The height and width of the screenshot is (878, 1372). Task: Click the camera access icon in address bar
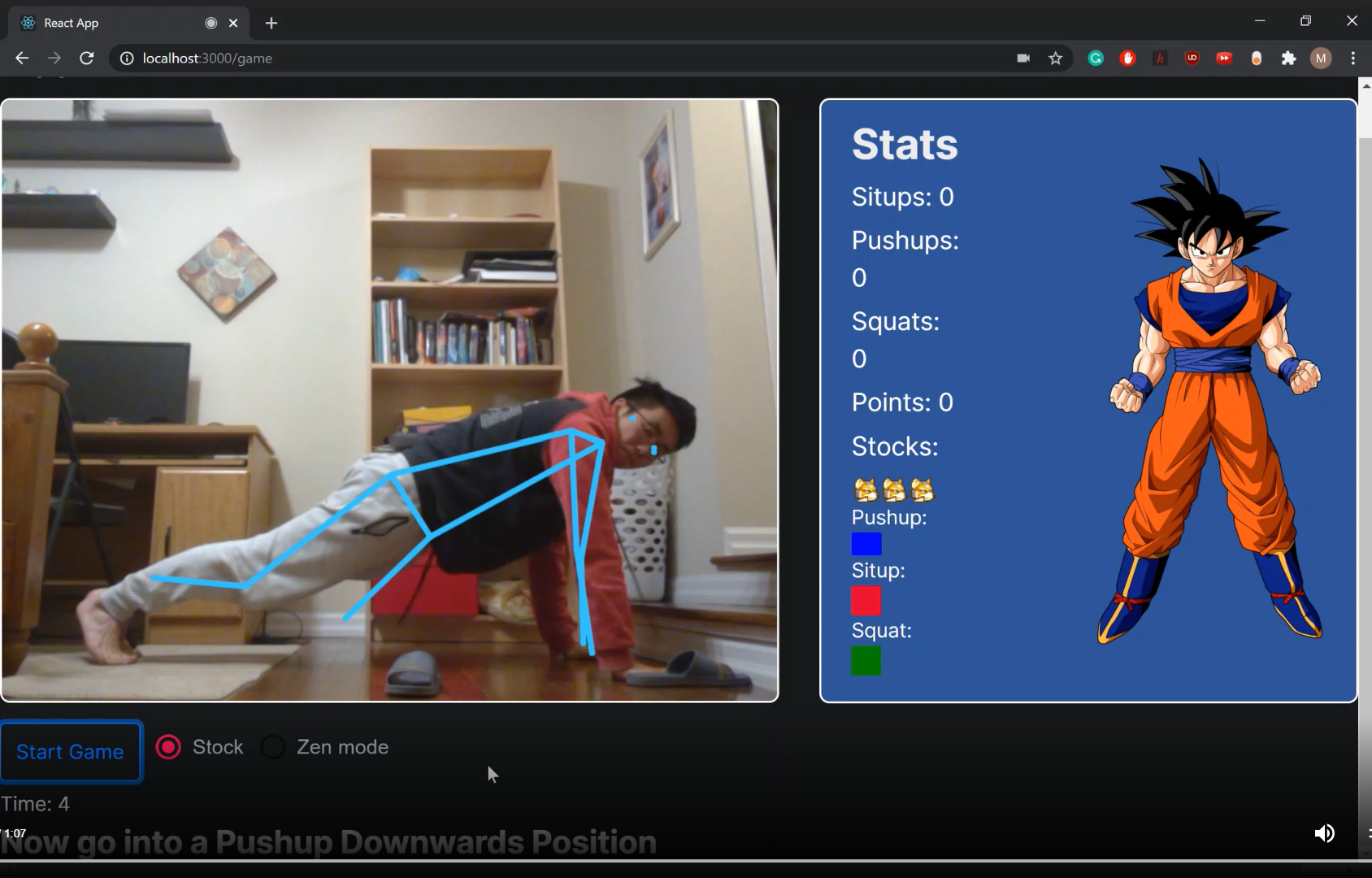[1023, 58]
